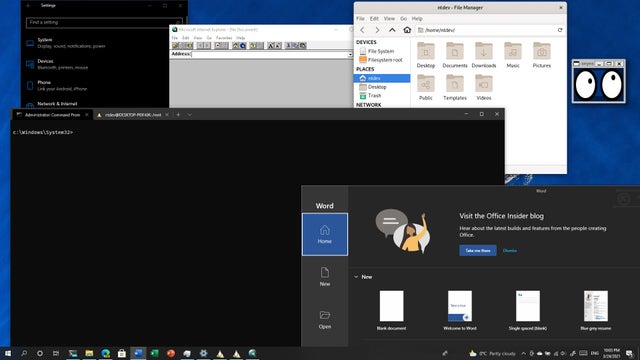Go forward in File Manager navigation
The width and height of the screenshot is (640, 360).
click(377, 30)
